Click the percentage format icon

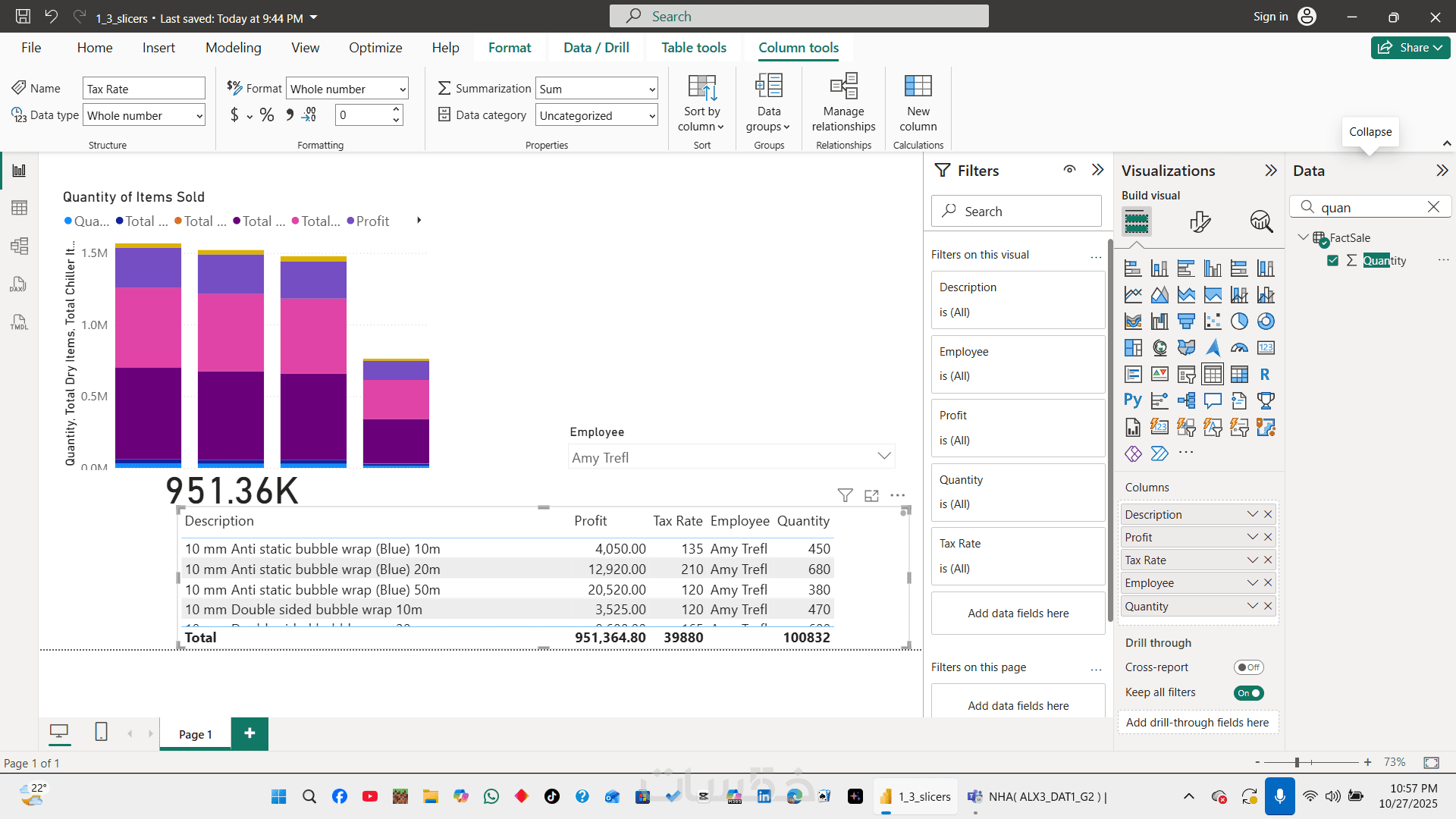pyautogui.click(x=267, y=115)
